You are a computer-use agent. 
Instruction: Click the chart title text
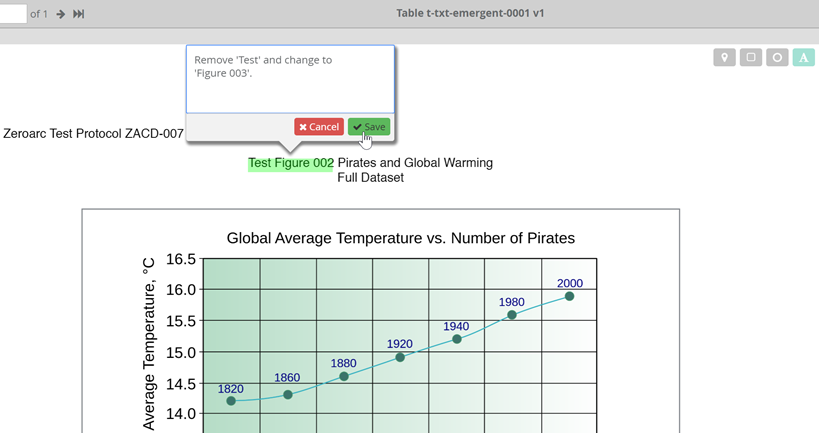click(400, 238)
